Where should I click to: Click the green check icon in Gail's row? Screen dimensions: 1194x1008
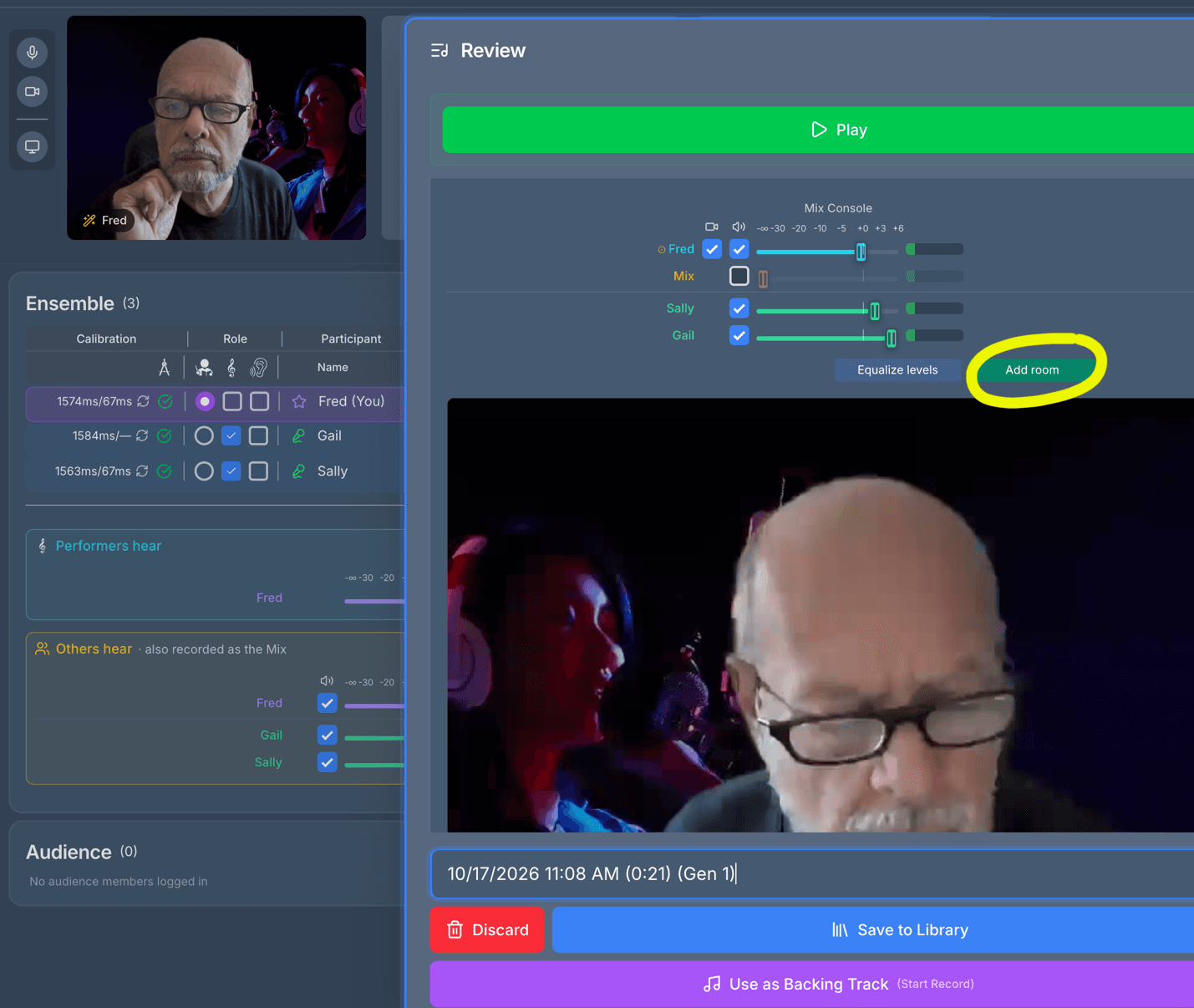pyautogui.click(x=165, y=435)
